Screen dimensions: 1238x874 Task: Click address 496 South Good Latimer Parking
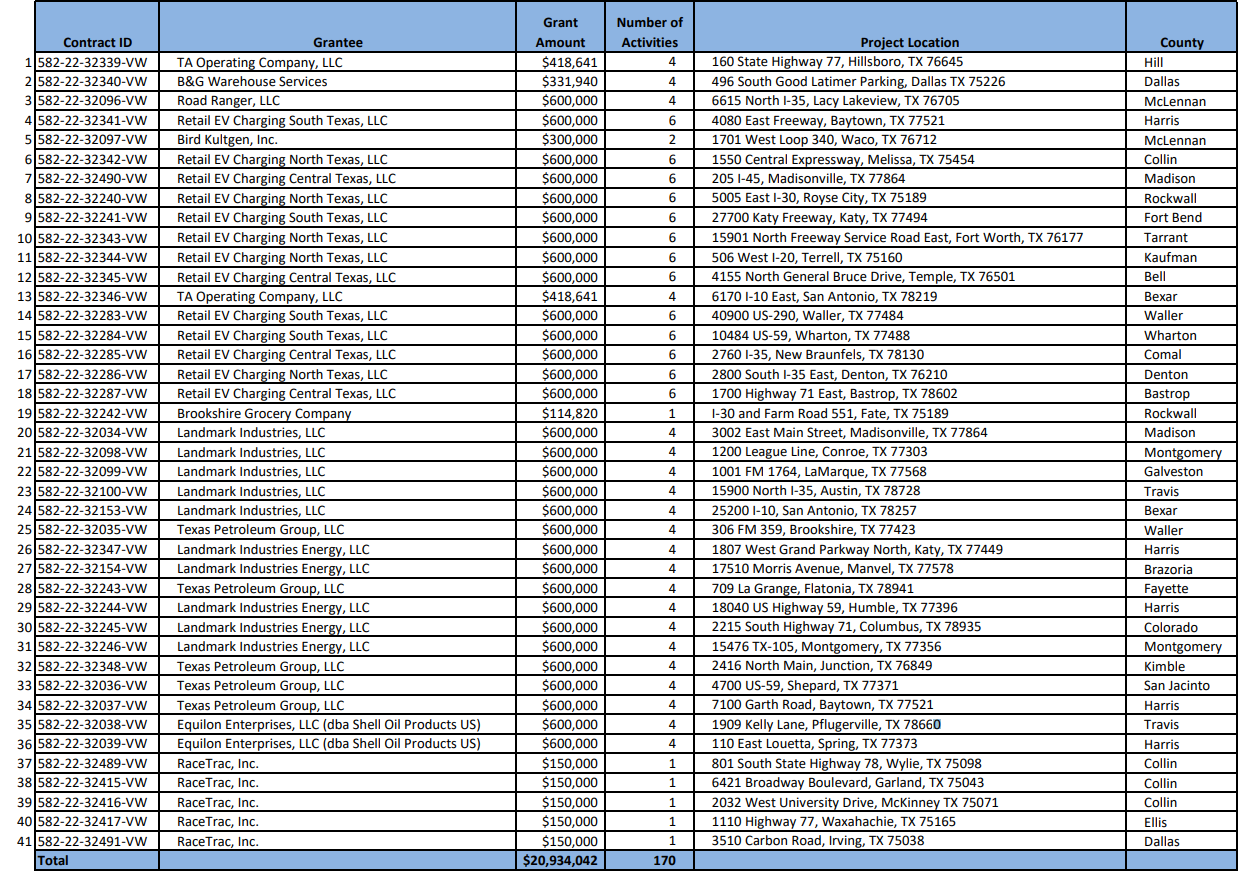[858, 82]
